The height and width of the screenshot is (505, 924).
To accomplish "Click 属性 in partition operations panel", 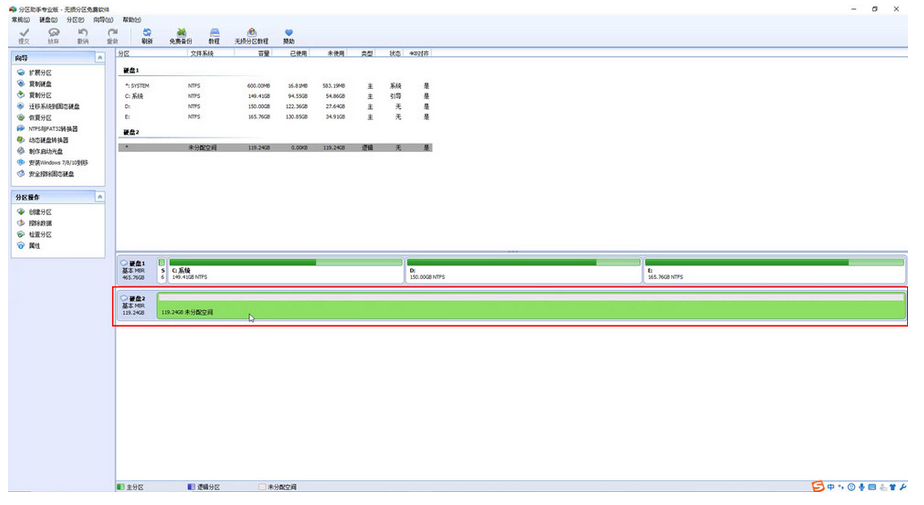I will 34,245.
